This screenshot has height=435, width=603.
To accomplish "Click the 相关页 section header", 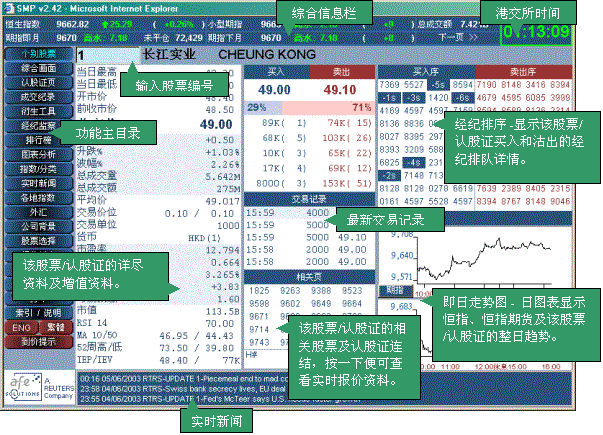I will [x=309, y=277].
